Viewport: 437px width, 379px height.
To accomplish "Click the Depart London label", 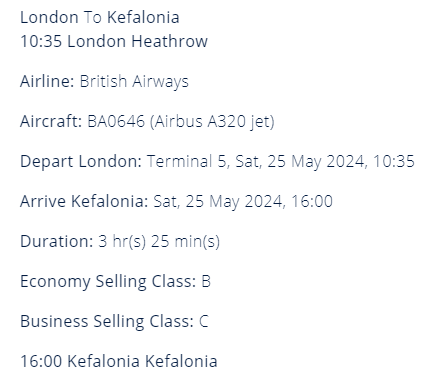I will click(x=81, y=161).
